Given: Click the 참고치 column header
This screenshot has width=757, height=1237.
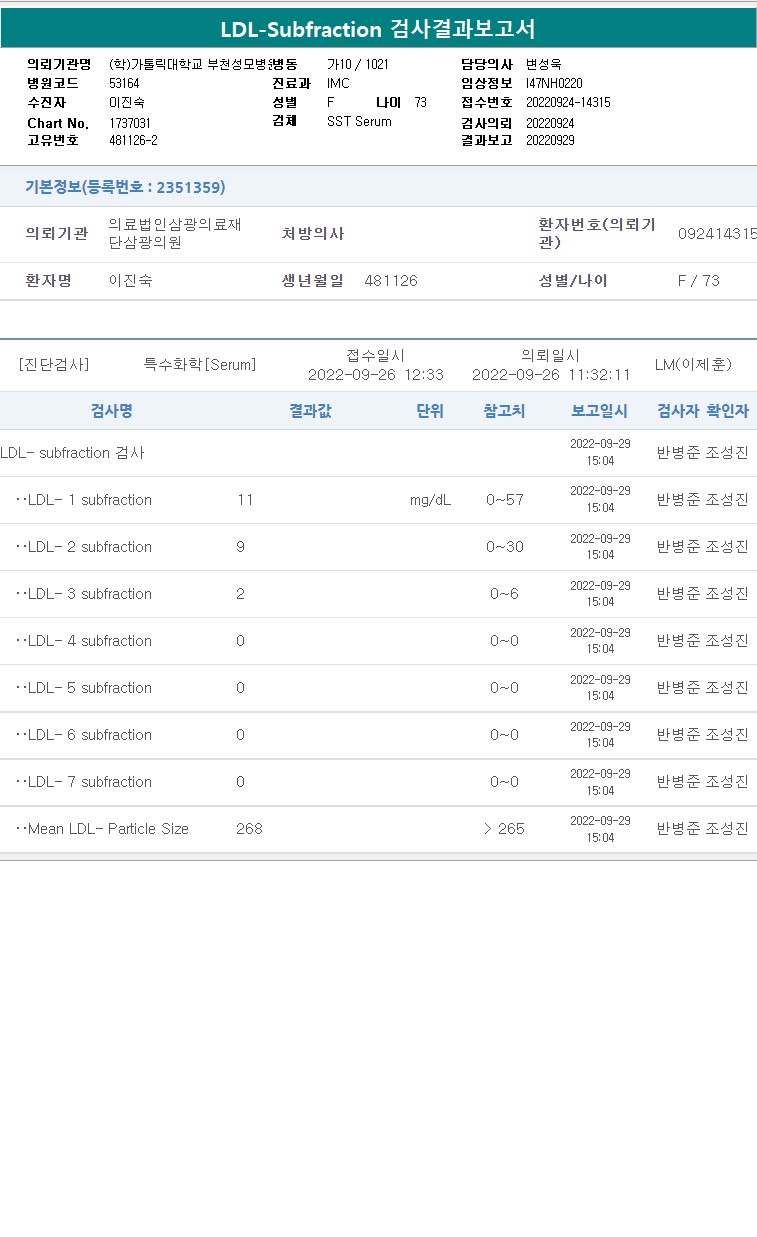Looking at the screenshot, I should click(504, 411).
